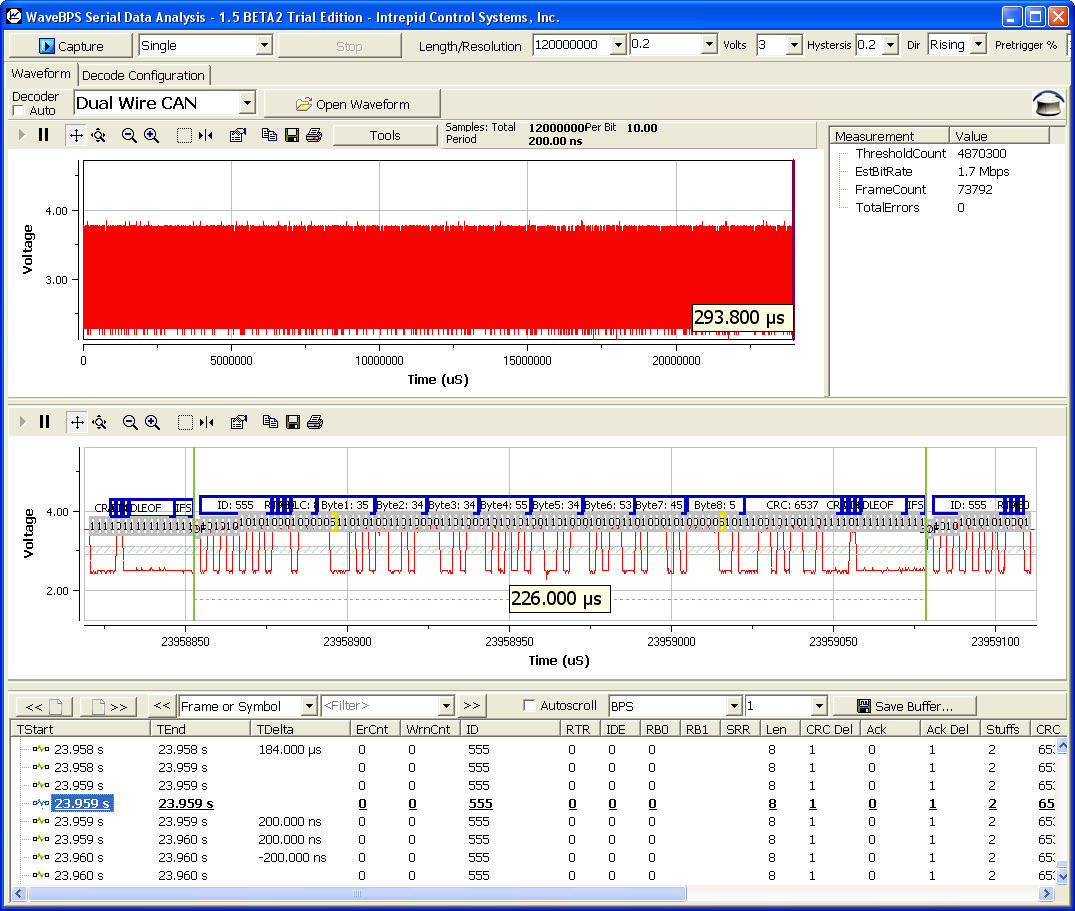
Task: Search forward with the >> button after Filter
Action: (x=472, y=705)
